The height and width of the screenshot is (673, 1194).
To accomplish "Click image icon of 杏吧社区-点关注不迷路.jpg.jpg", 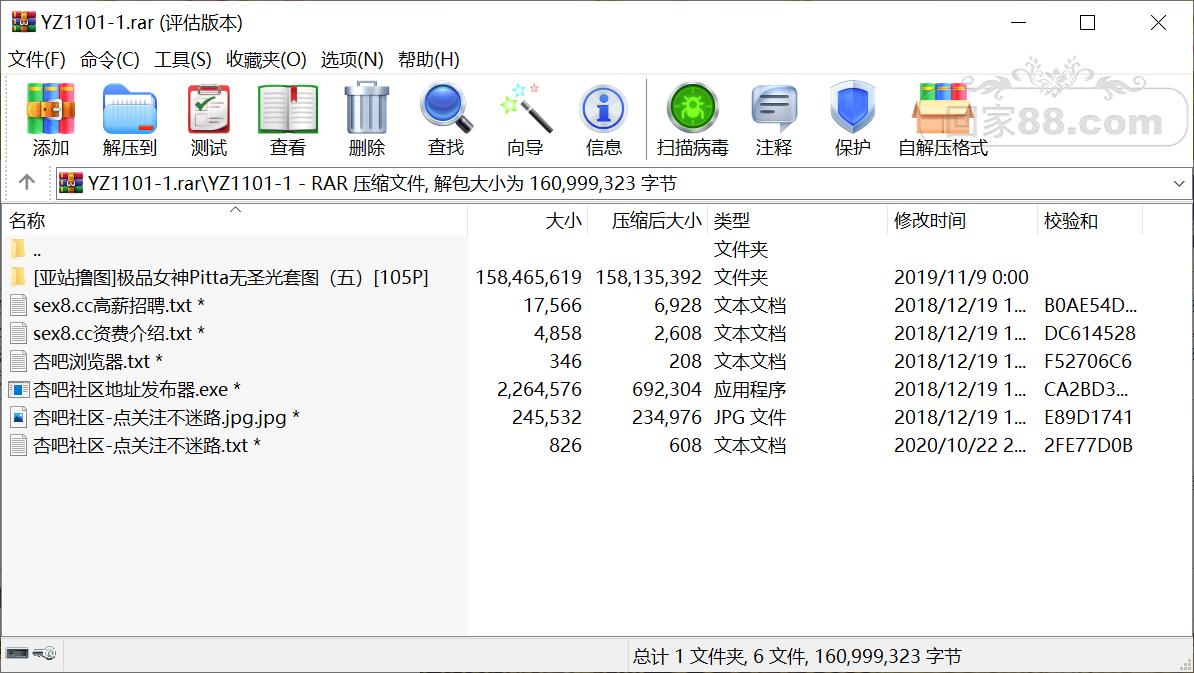I will (x=19, y=417).
